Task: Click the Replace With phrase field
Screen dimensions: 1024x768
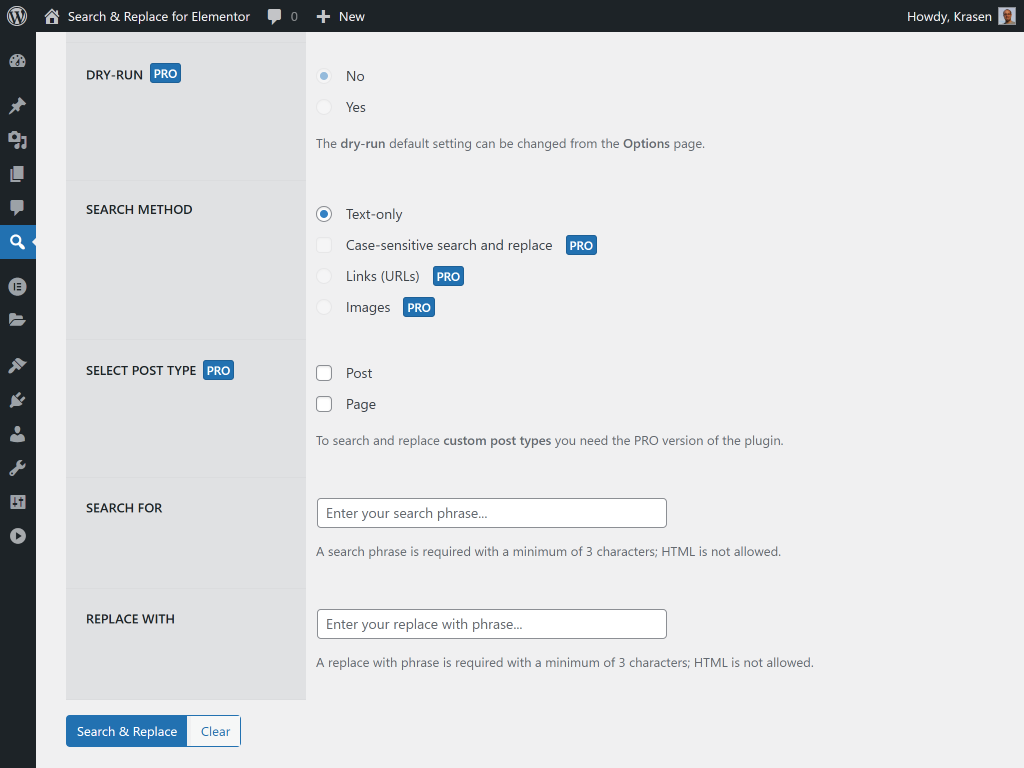Action: (x=492, y=624)
